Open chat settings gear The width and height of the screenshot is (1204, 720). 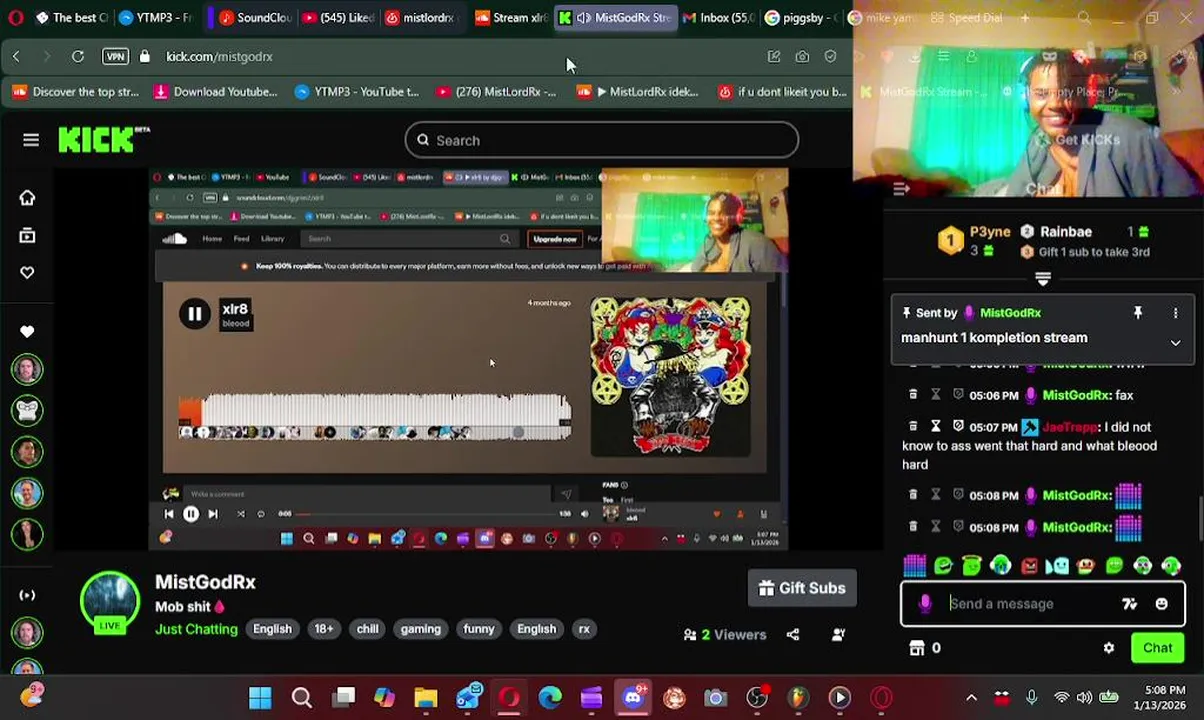coord(1108,648)
